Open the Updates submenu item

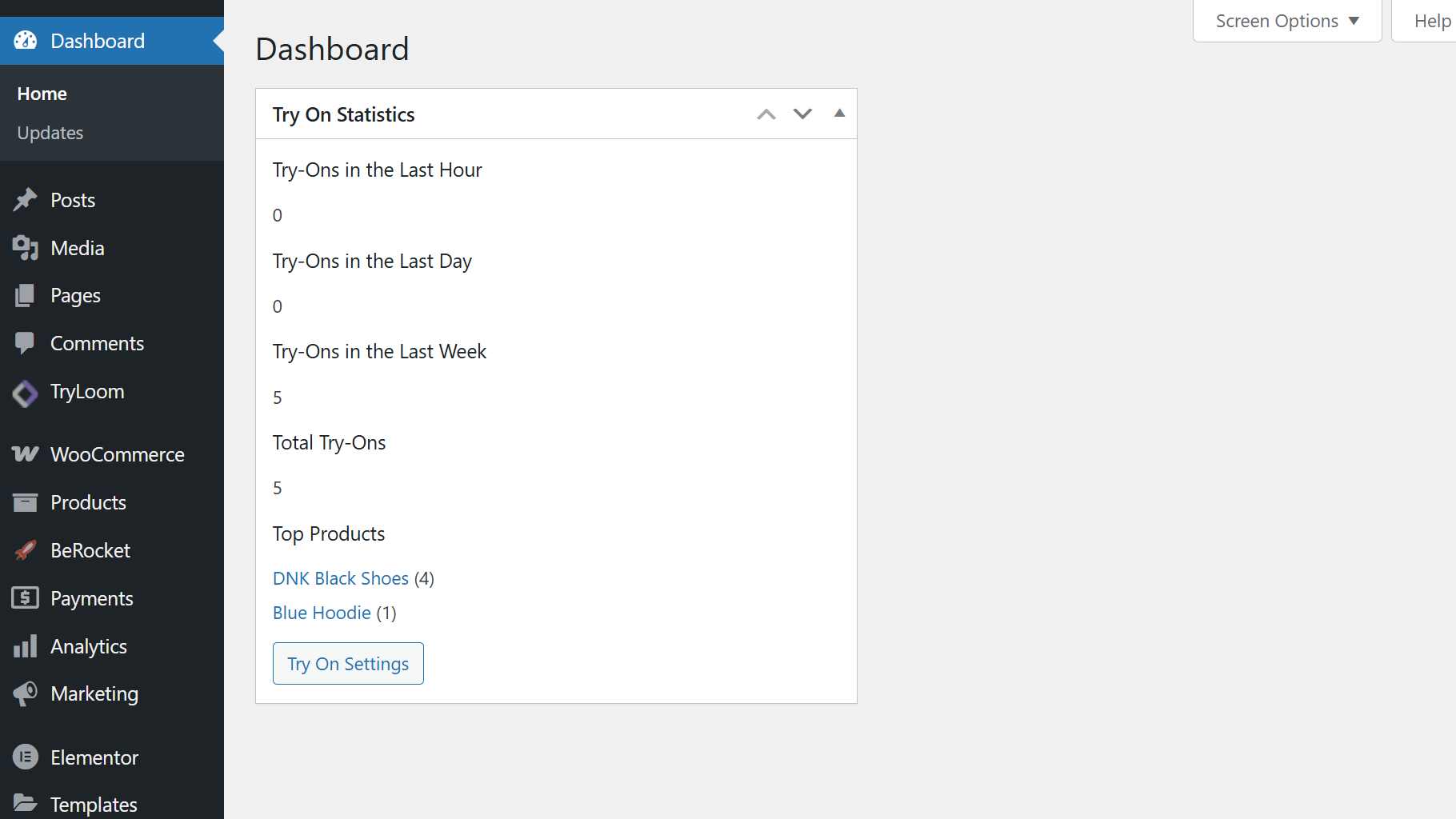pos(50,133)
